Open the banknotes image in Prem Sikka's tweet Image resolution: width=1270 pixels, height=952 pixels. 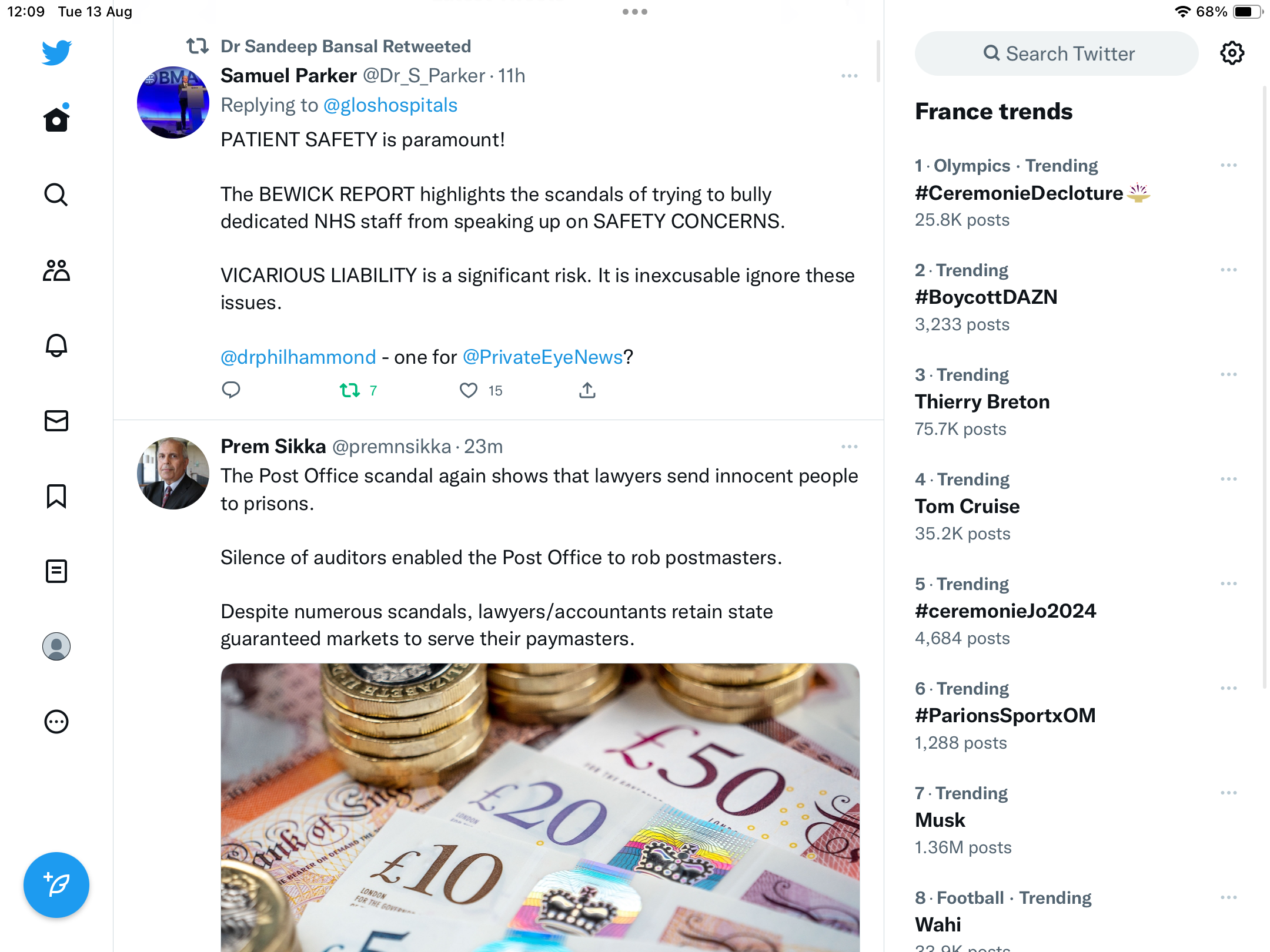click(540, 807)
